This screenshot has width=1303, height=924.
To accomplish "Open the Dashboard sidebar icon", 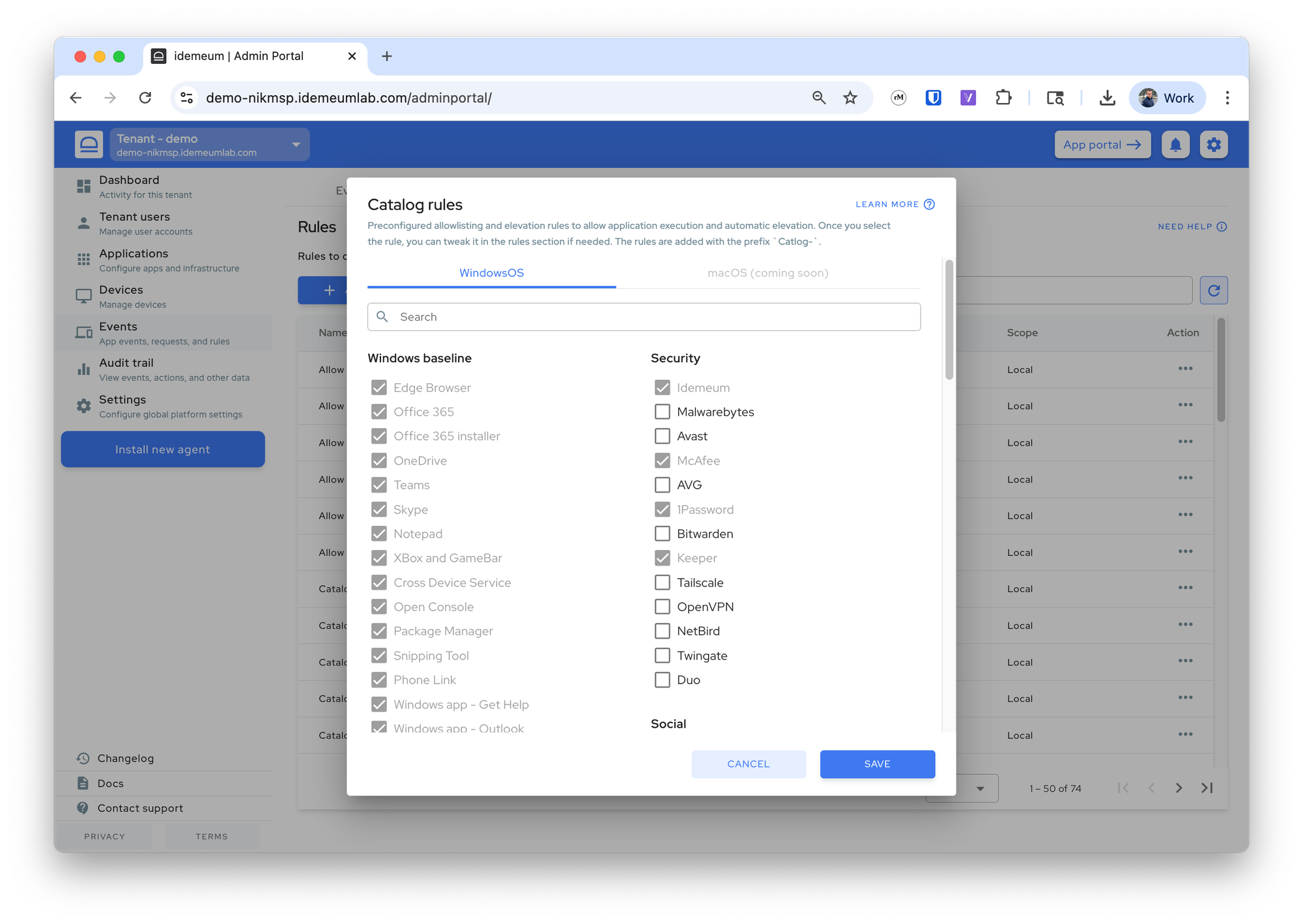I will (x=83, y=186).
